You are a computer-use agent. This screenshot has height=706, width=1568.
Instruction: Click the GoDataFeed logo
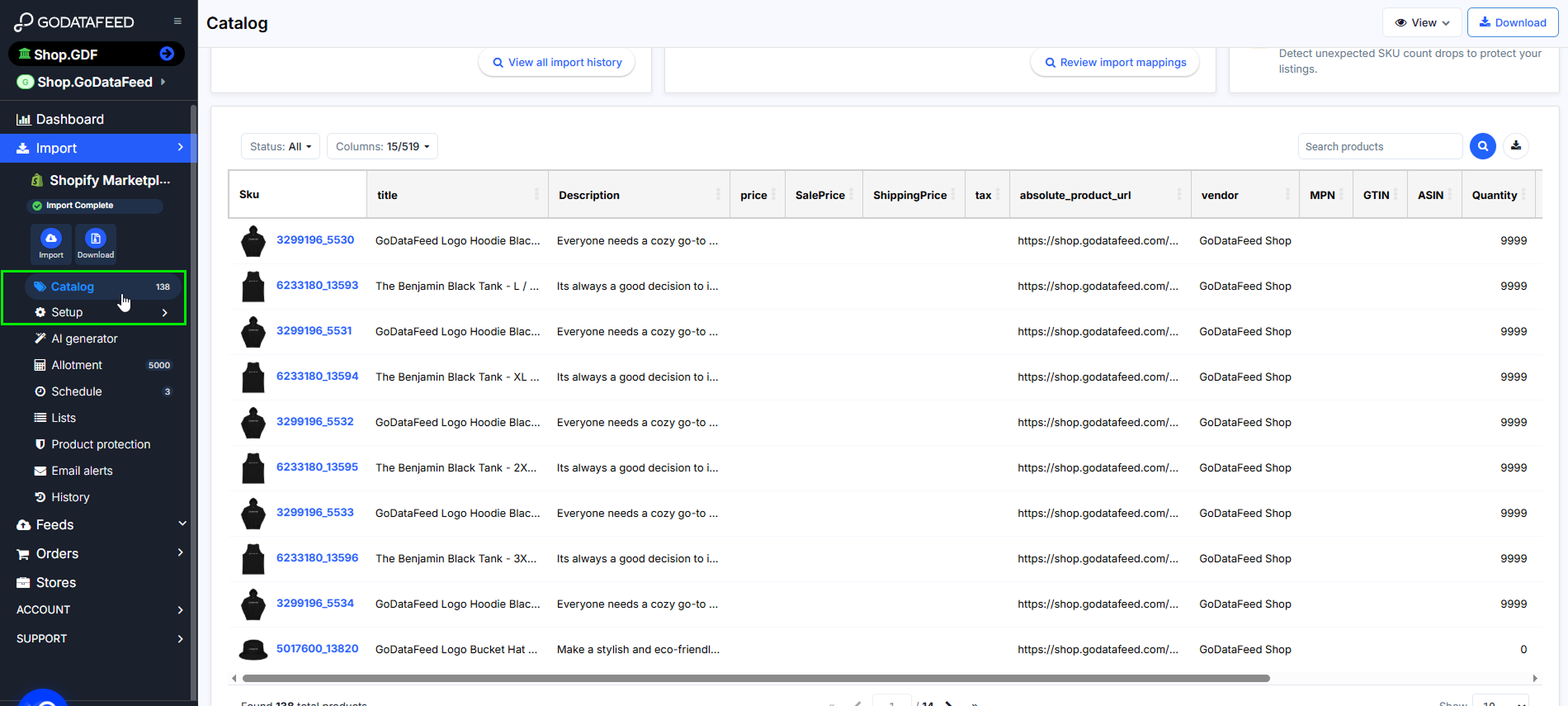tap(74, 22)
